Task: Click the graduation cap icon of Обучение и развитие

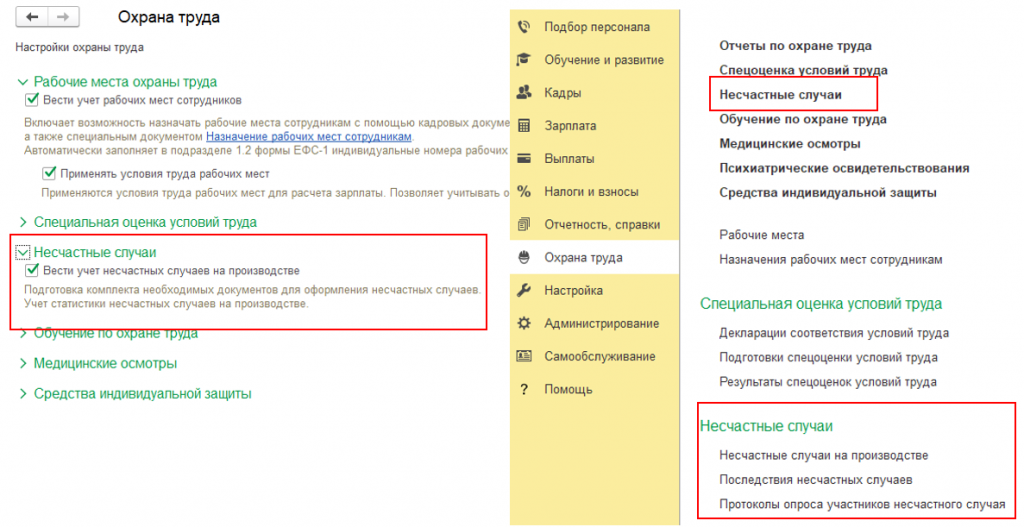Action: (x=524, y=59)
